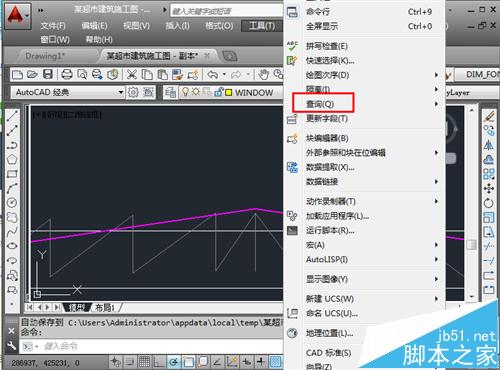This screenshot has width=500, height=370.
Task: Toggle Lineweight display in status bar
Action: coord(261,362)
